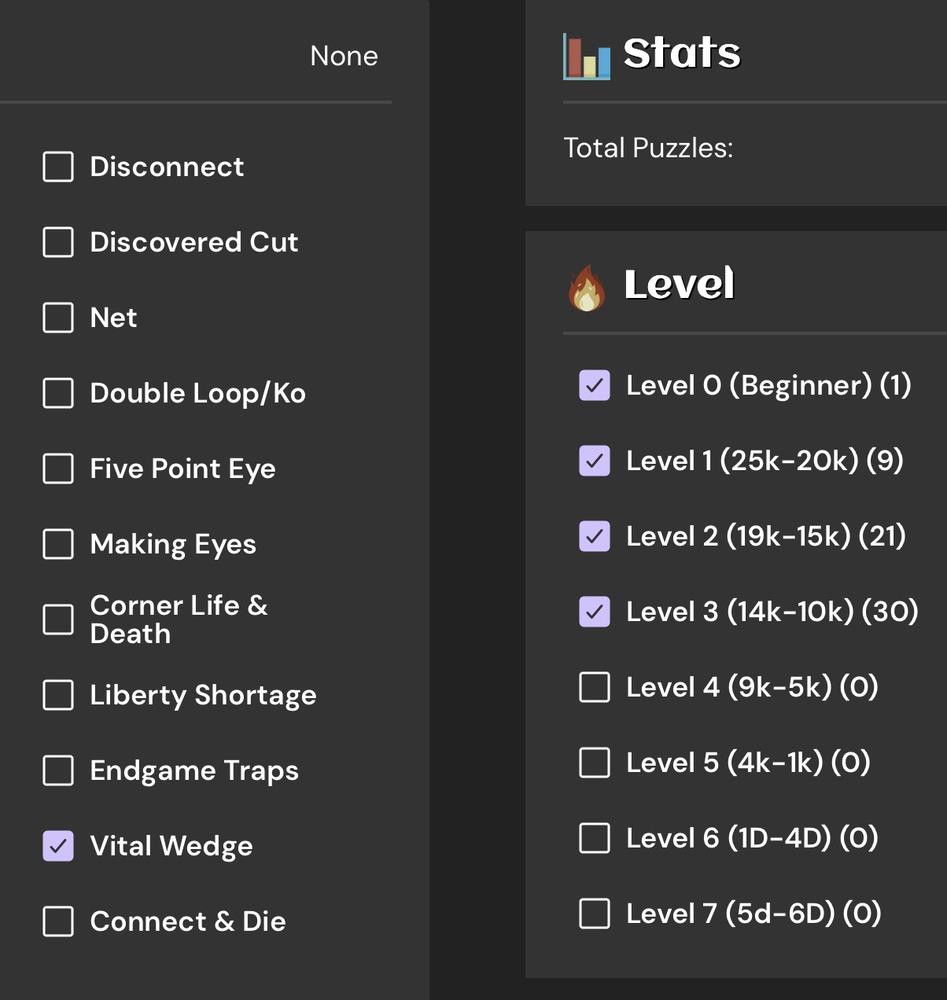Click the Stats bar chart icon
Screen dimensions: 947x1000
pos(587,56)
